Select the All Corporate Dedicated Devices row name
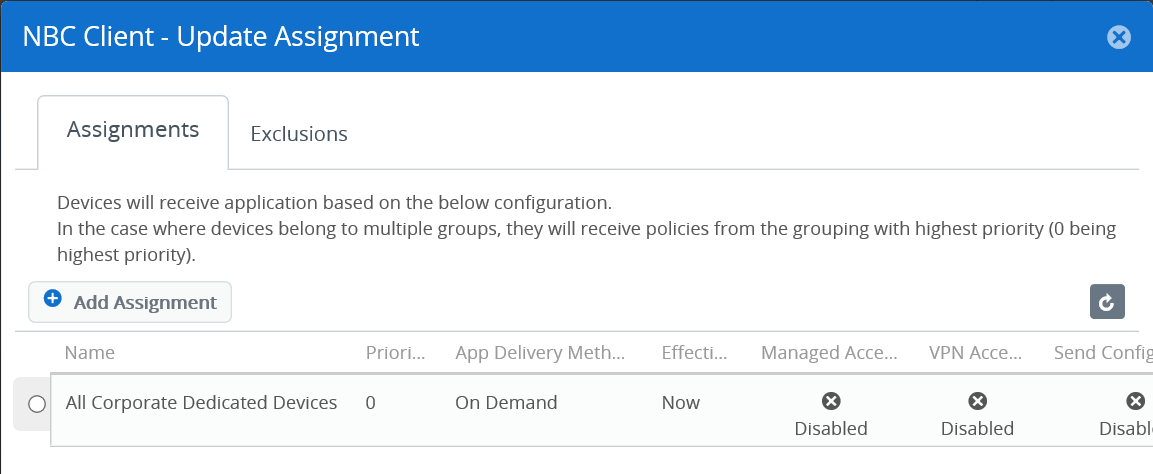1153x474 pixels. tap(201, 403)
